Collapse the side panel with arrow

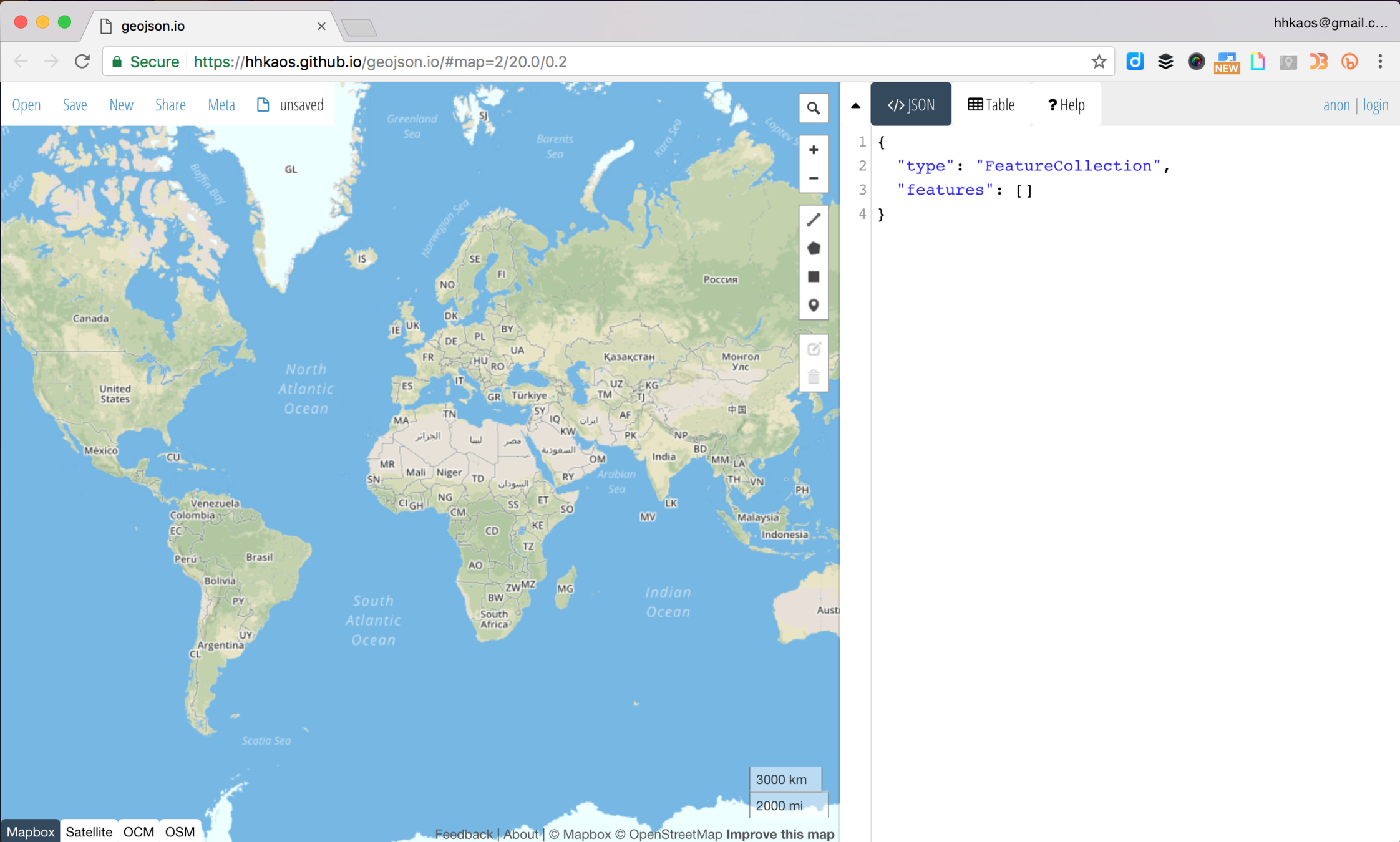pos(855,105)
